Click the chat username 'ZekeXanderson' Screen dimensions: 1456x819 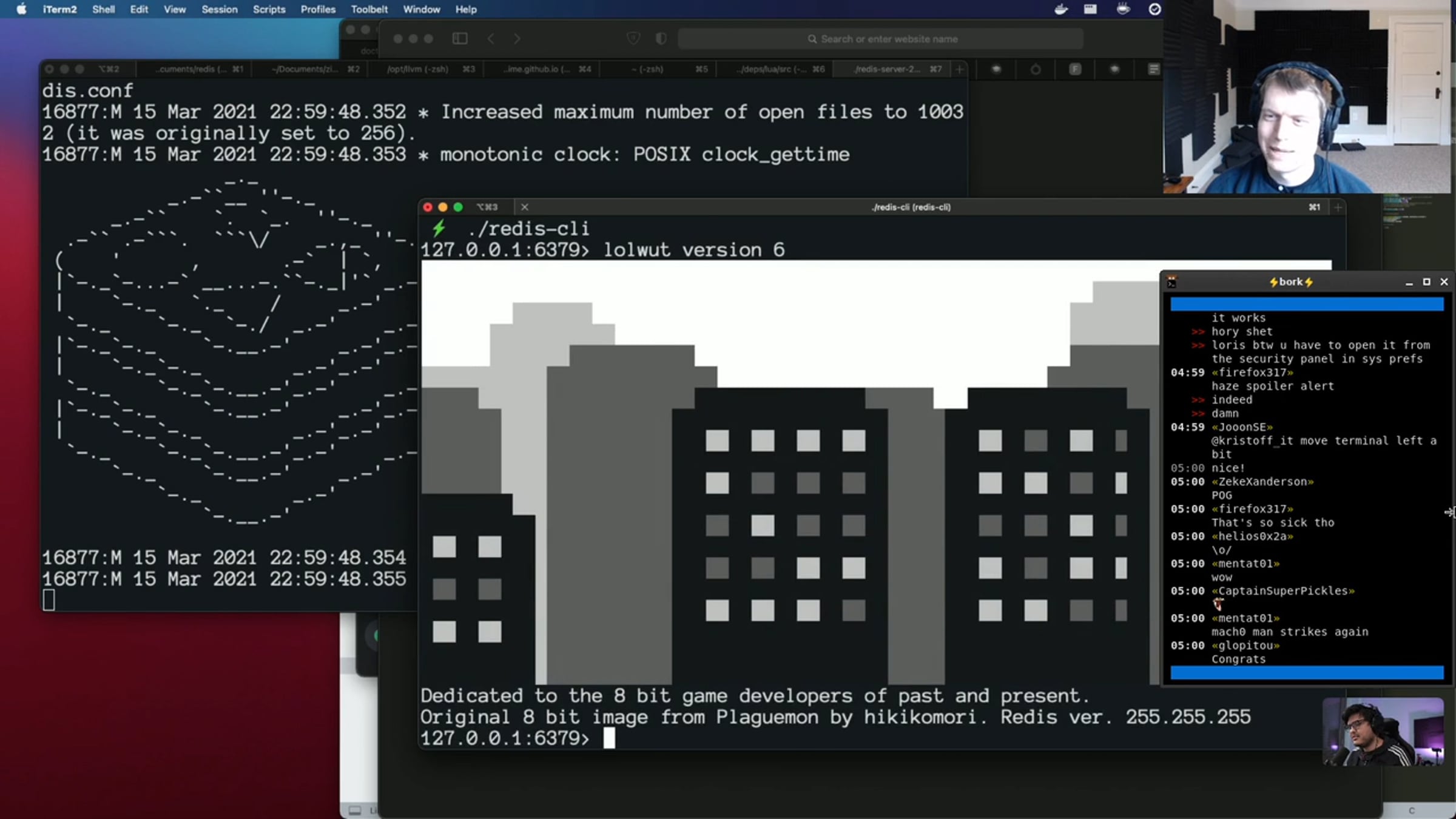tap(1262, 482)
